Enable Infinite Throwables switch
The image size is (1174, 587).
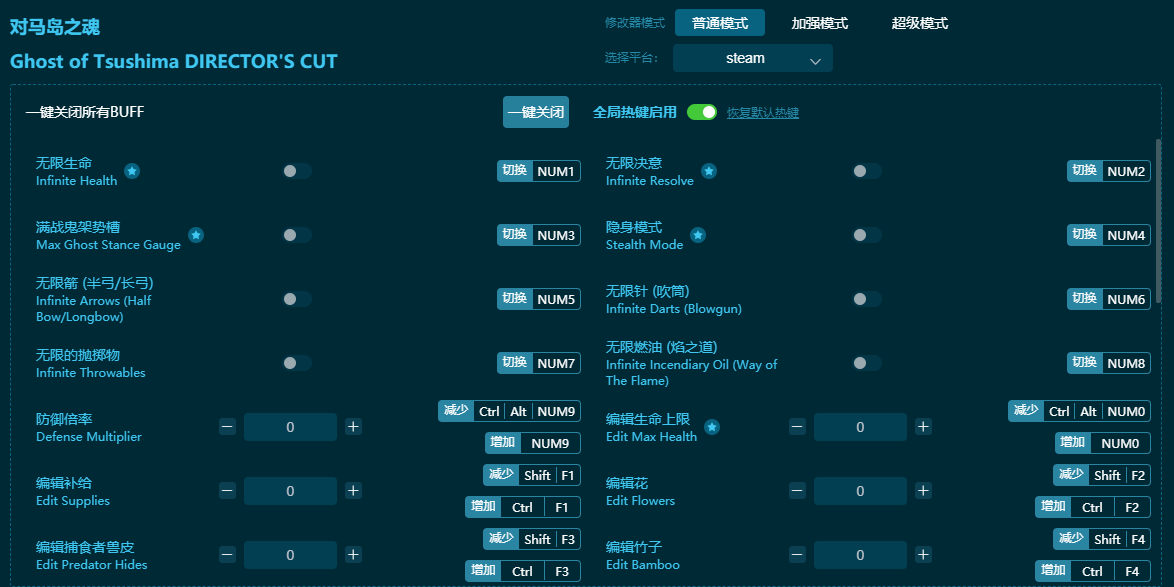pos(296,363)
